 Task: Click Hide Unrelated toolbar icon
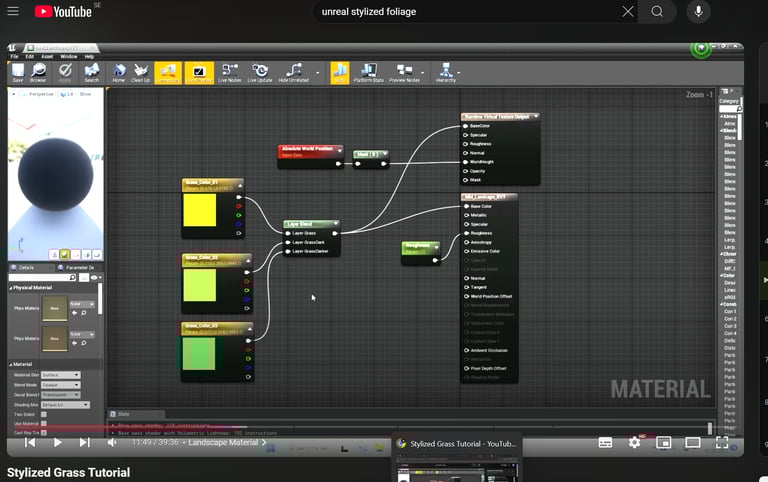coord(294,72)
